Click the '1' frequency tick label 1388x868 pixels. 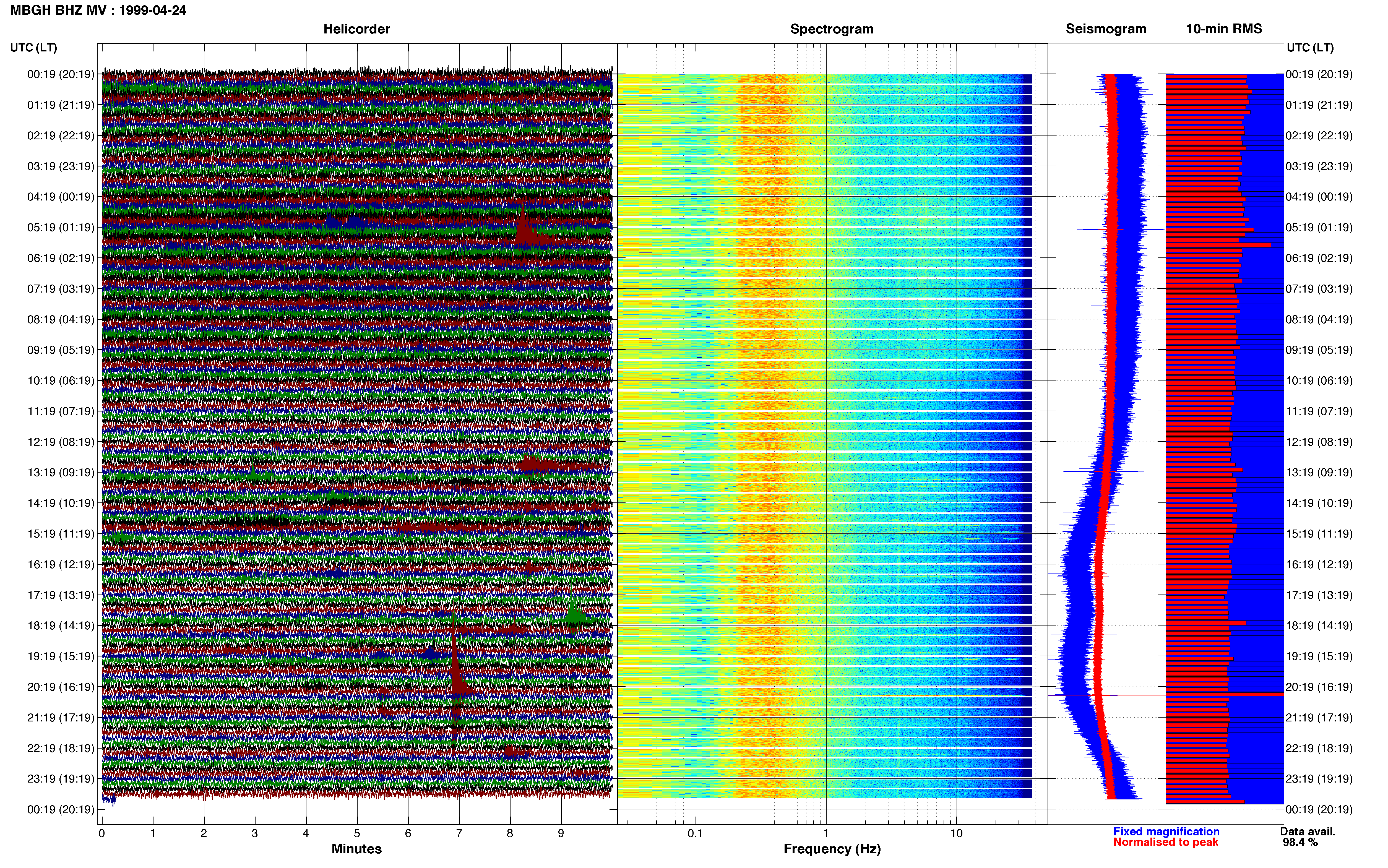click(x=826, y=833)
